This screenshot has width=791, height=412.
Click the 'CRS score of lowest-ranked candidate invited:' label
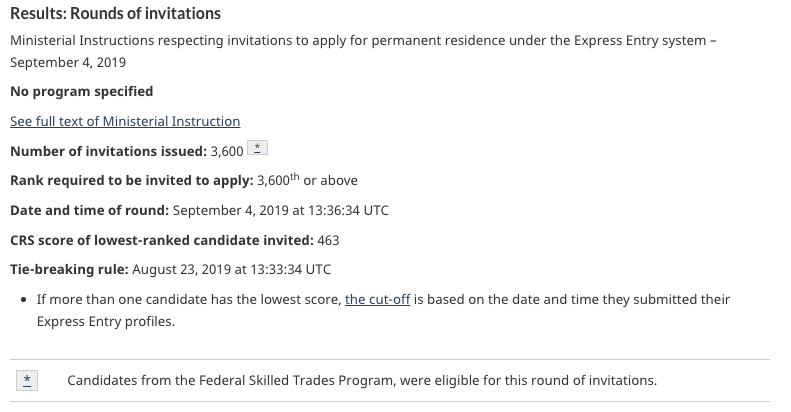[x=162, y=240]
